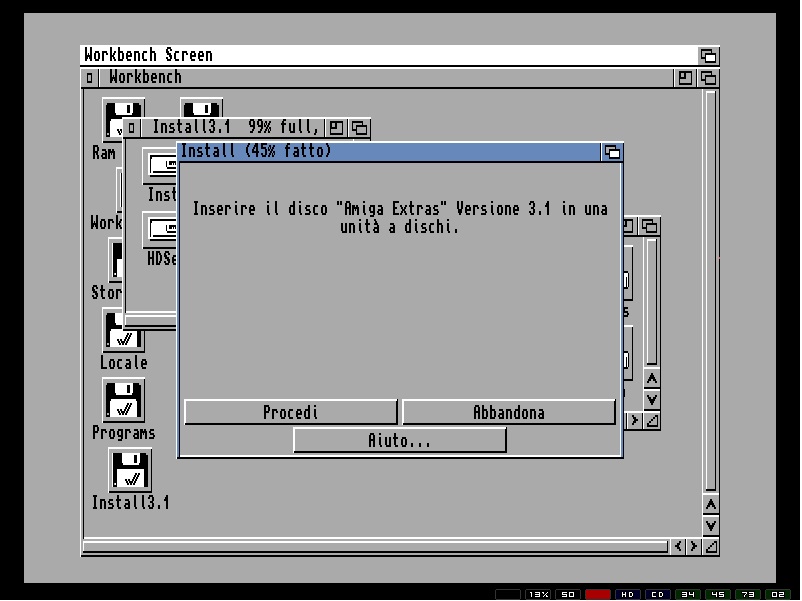Click the Install dialog title bar
The image size is (802, 601).
click(389, 152)
